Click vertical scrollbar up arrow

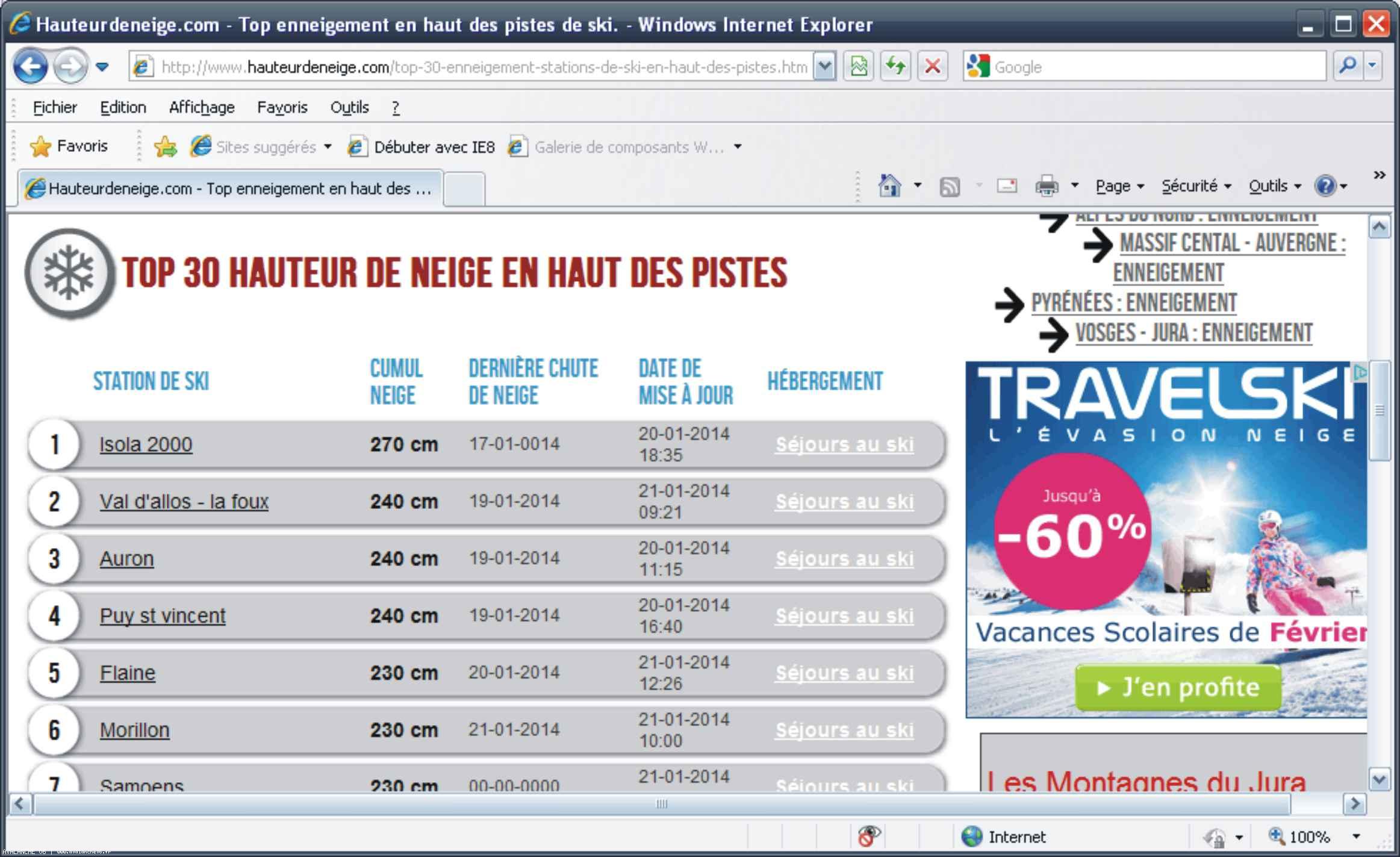coord(1379,227)
